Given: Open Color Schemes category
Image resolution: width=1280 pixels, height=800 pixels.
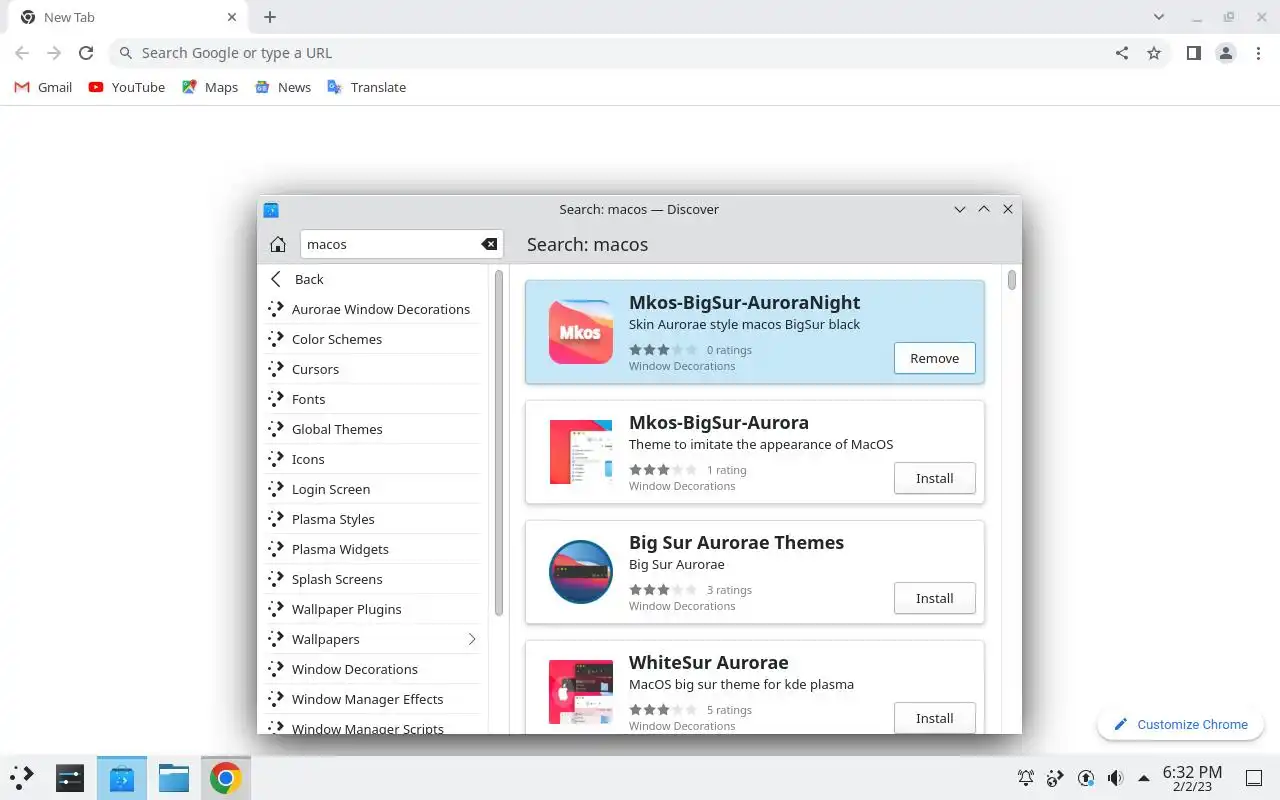Looking at the screenshot, I should click(x=374, y=339).
